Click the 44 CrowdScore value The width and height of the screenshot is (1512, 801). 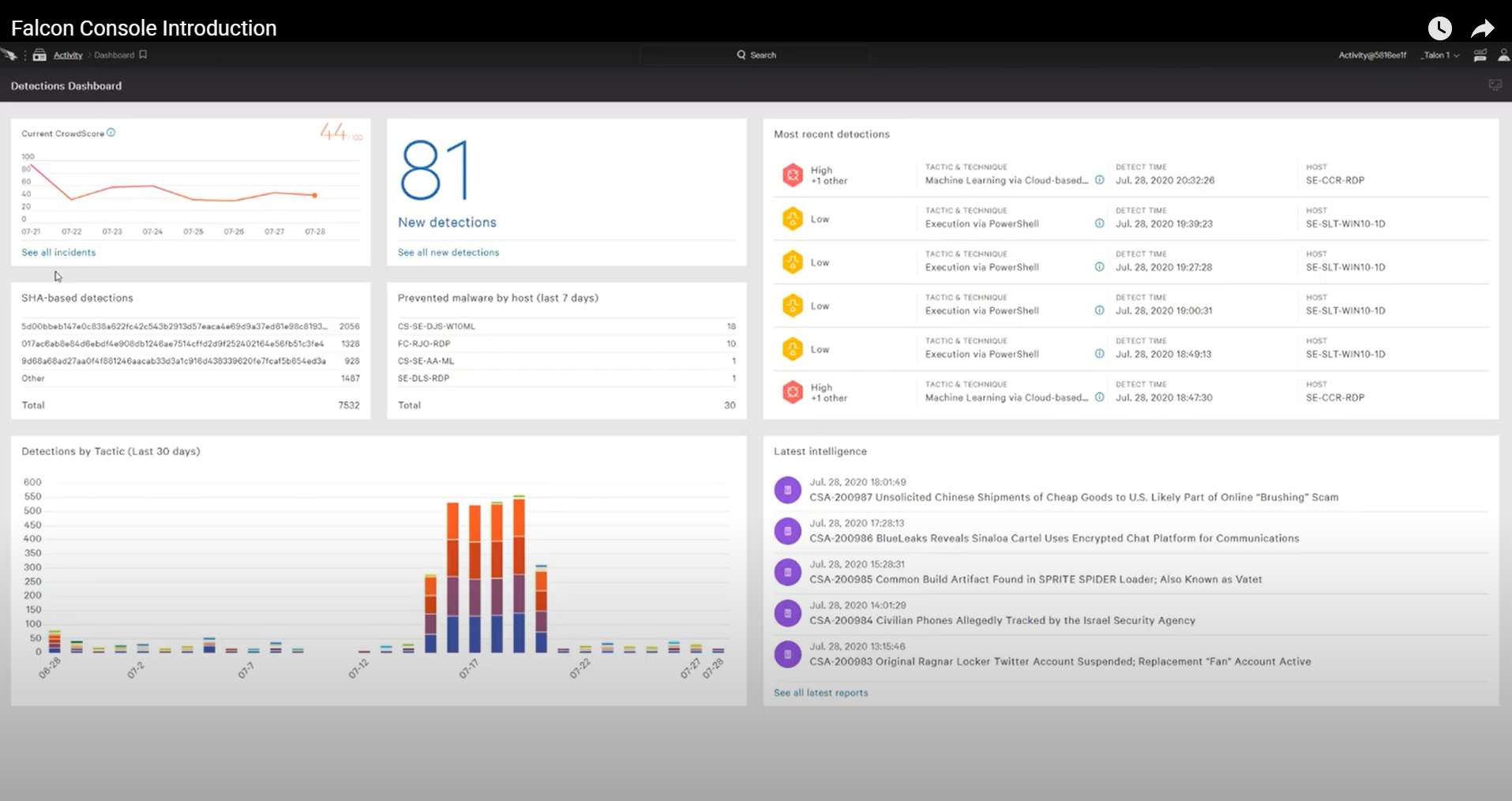(333, 132)
